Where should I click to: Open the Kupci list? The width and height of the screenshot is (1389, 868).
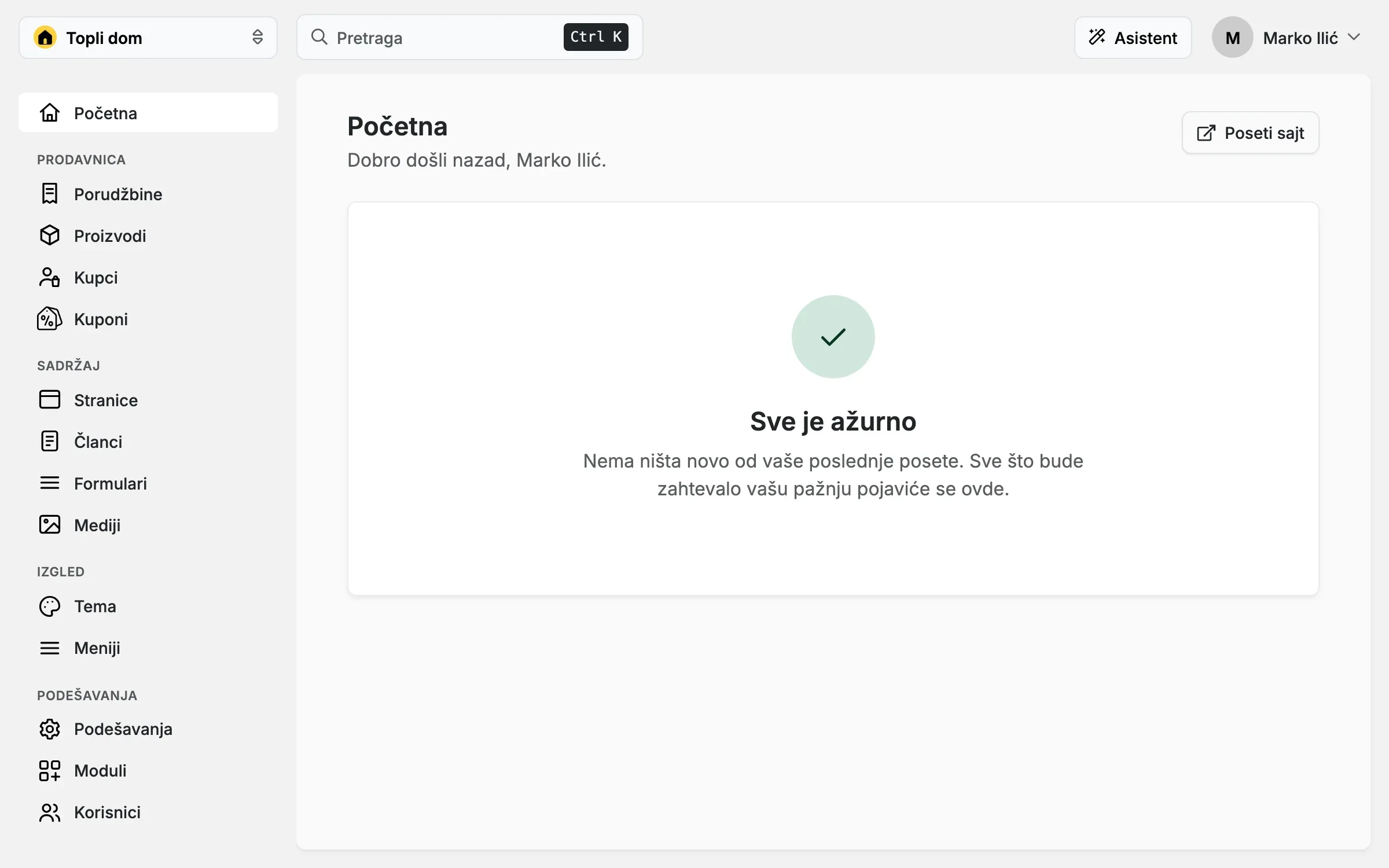(148, 277)
